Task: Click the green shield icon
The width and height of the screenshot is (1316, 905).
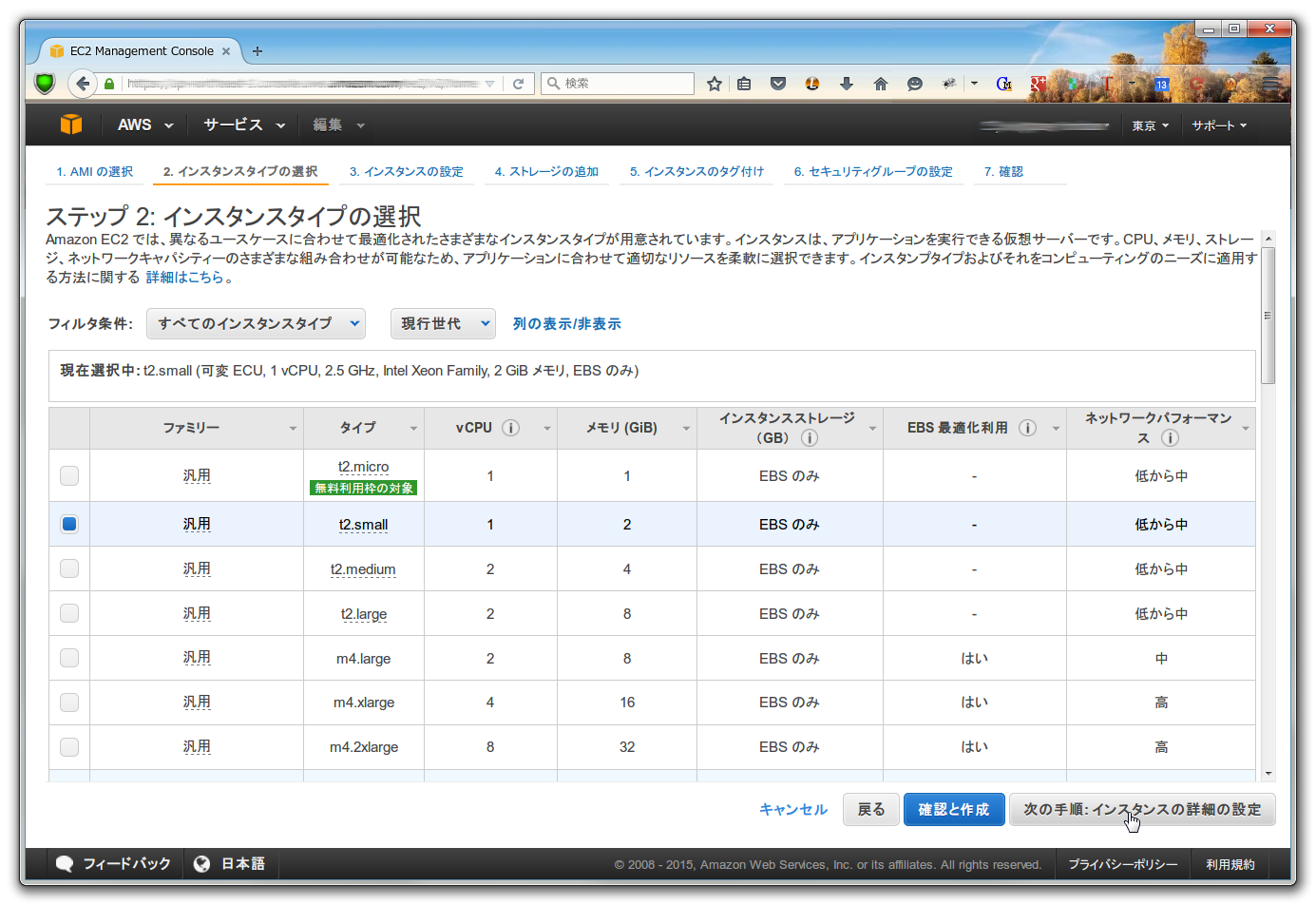Action: coord(45,84)
